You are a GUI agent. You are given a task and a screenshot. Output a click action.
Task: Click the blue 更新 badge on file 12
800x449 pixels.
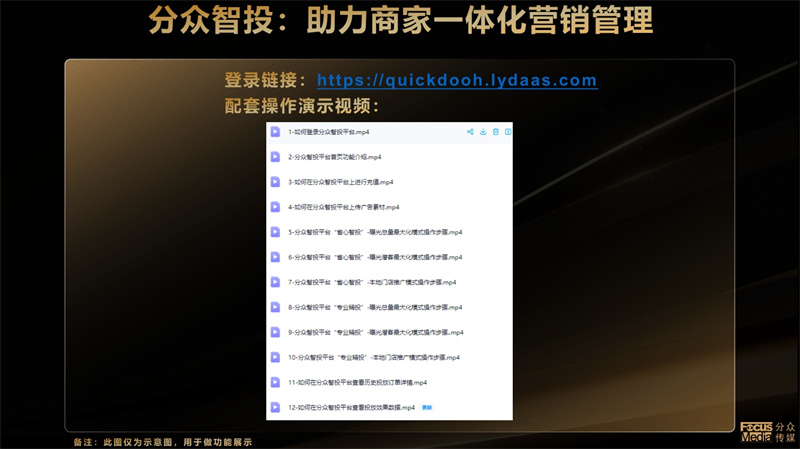(427, 407)
